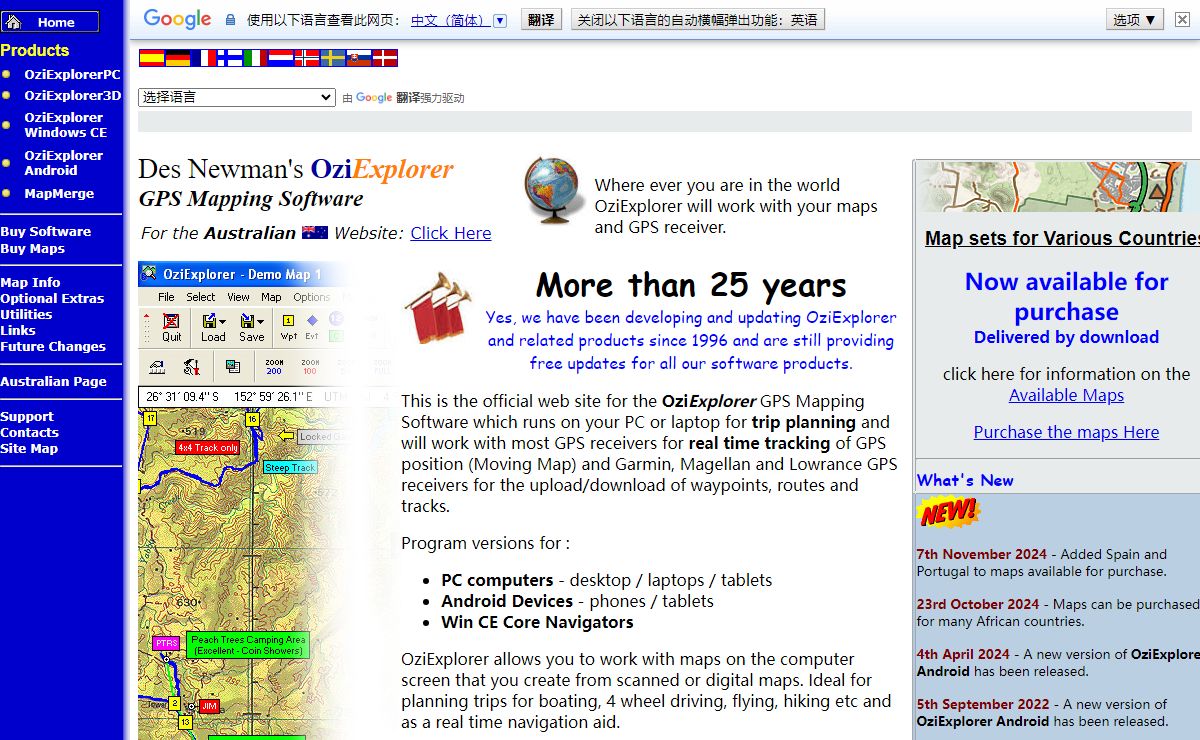Click the "What's New" heading
The width and height of the screenshot is (1200, 740).
tap(965, 480)
